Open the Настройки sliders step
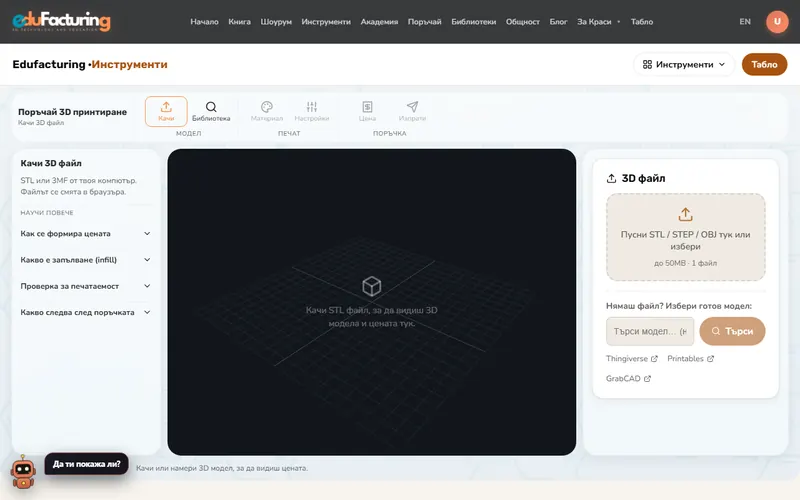Viewport: 800px width, 500px height. click(312, 111)
